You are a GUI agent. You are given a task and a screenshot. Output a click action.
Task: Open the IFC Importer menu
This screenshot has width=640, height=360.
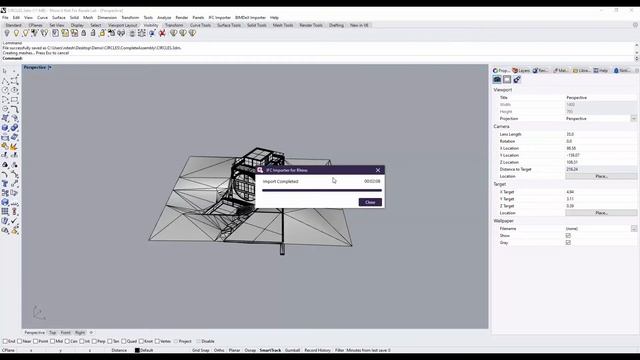(220, 18)
